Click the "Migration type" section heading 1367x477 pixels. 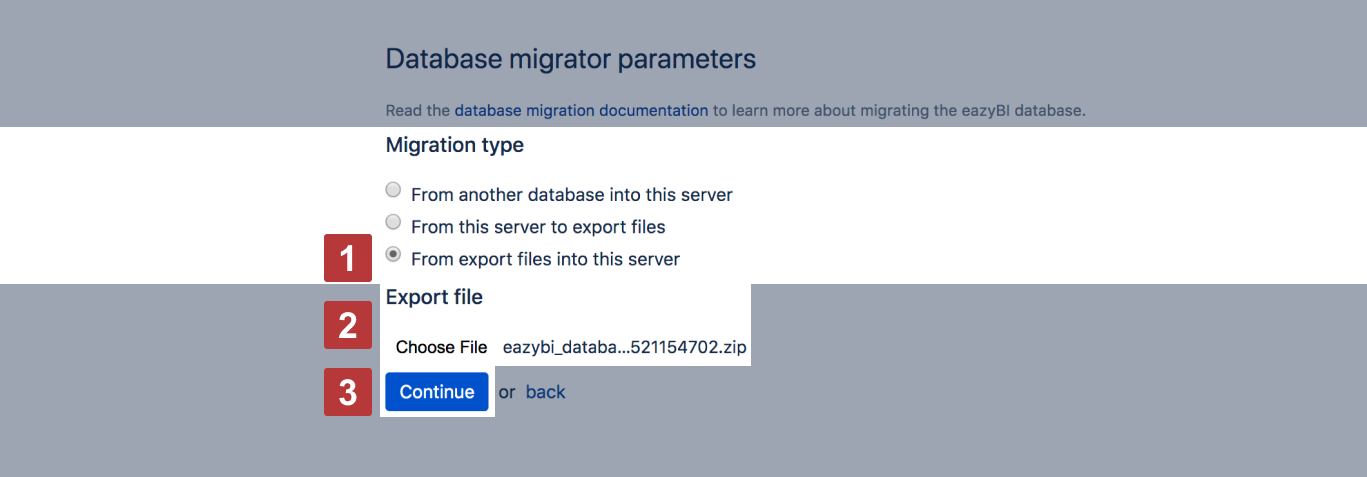point(454,145)
